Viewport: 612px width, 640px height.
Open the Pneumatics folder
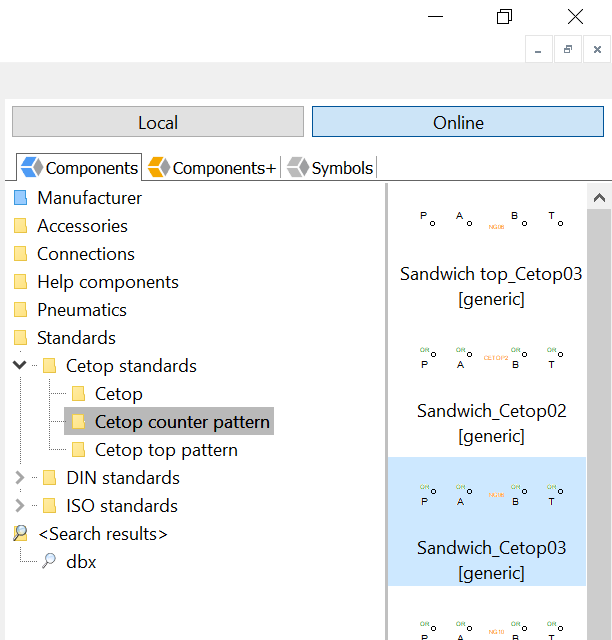[x=82, y=310]
